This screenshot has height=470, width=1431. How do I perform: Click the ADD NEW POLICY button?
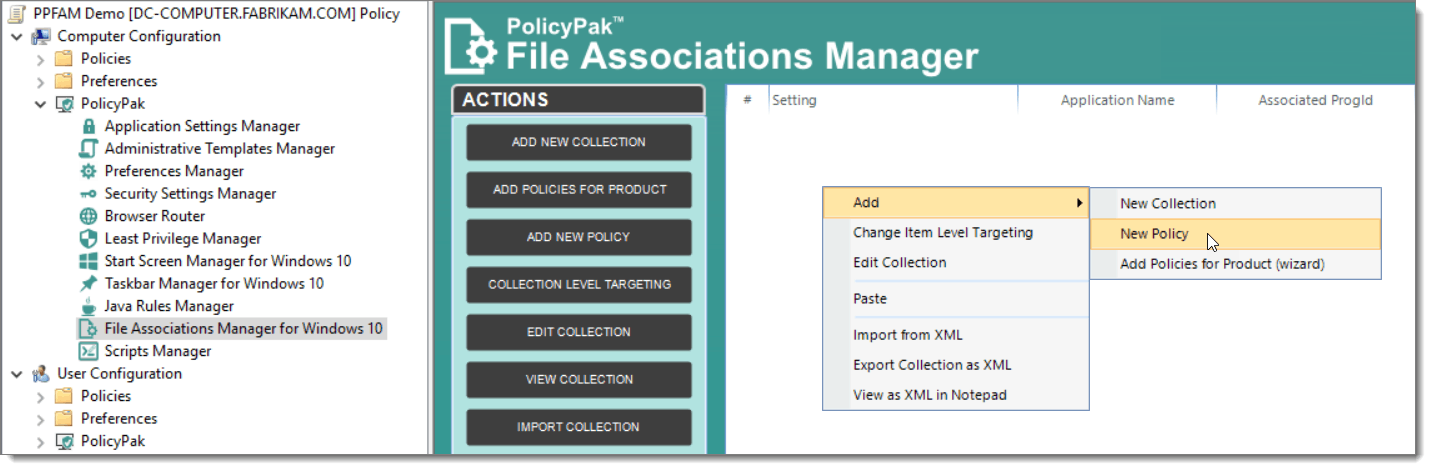click(579, 237)
